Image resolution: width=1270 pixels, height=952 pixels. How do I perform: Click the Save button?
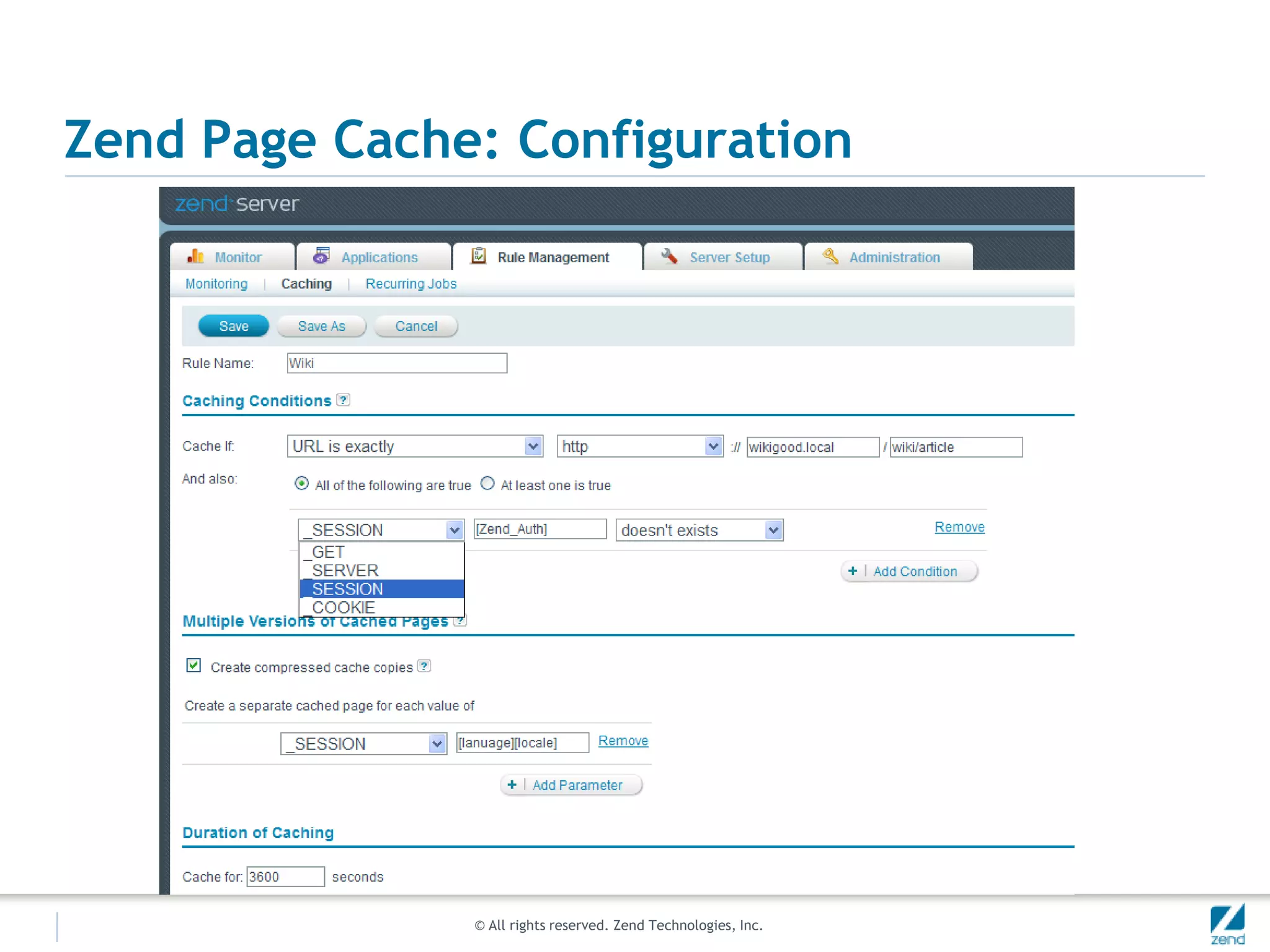pos(234,326)
